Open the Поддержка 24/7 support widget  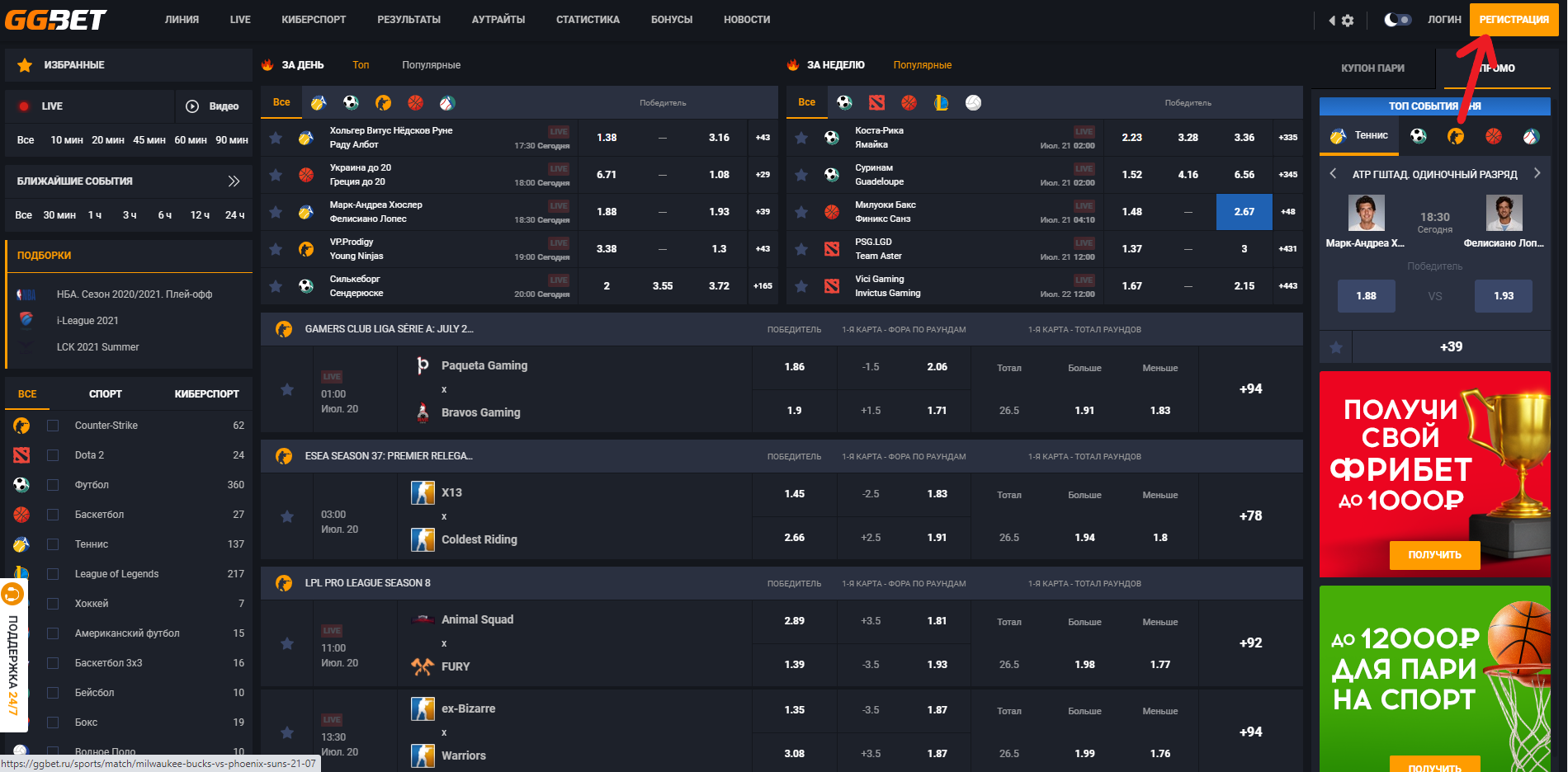pos(13,656)
